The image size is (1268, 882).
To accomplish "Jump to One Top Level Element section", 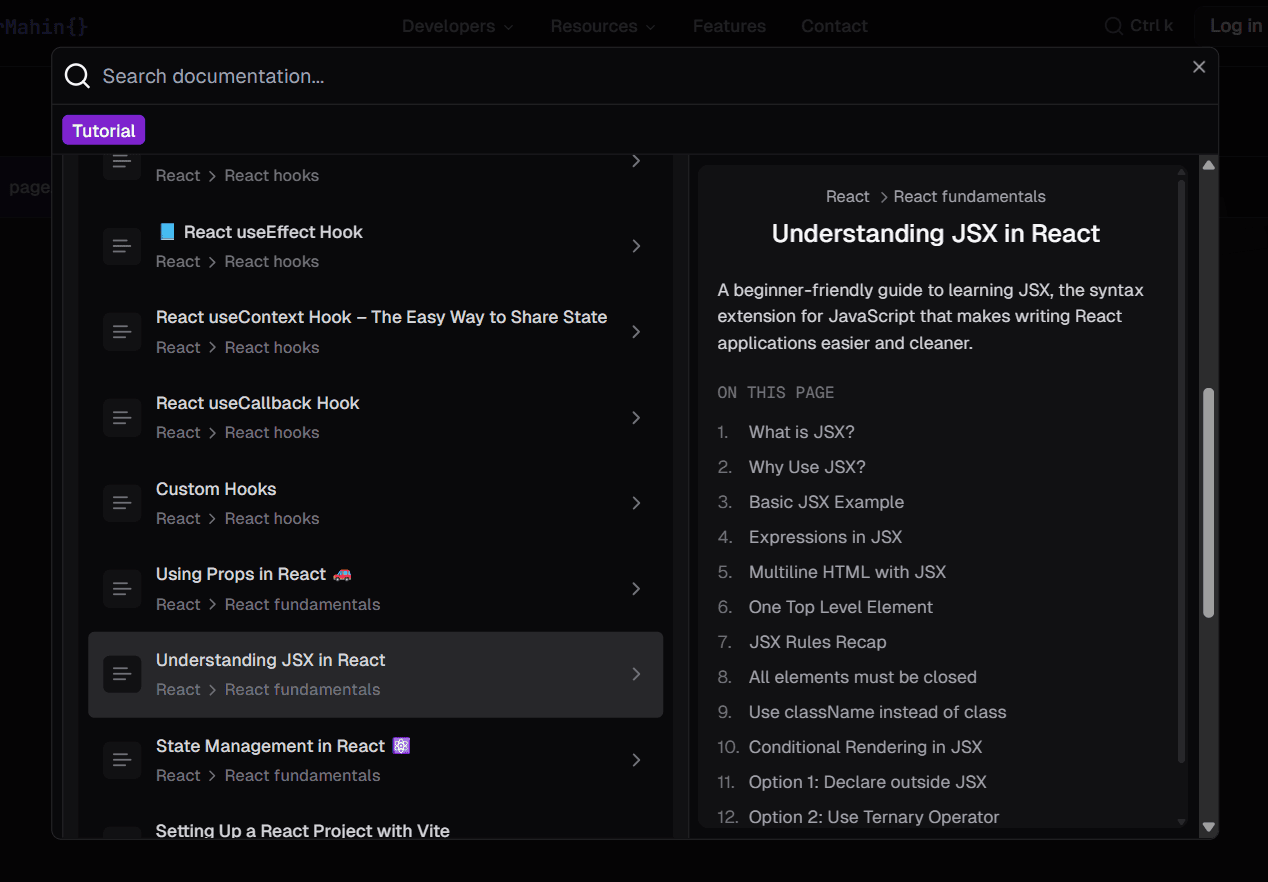I will tap(840, 607).
